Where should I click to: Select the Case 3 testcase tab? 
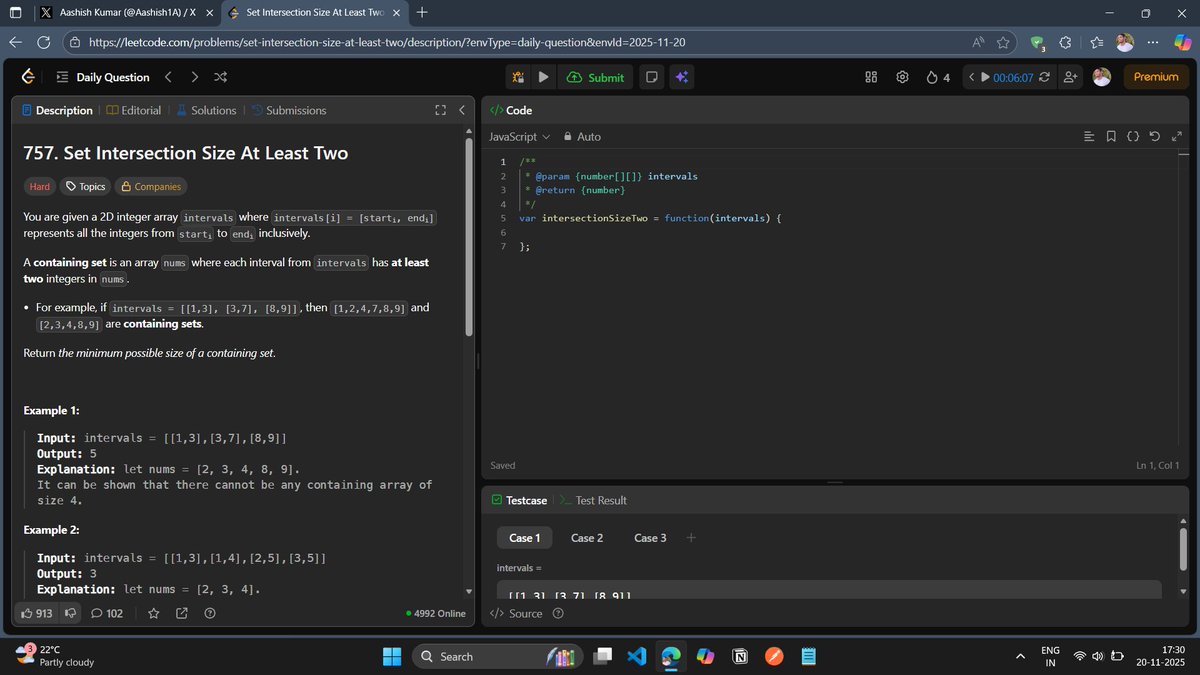[x=649, y=537]
